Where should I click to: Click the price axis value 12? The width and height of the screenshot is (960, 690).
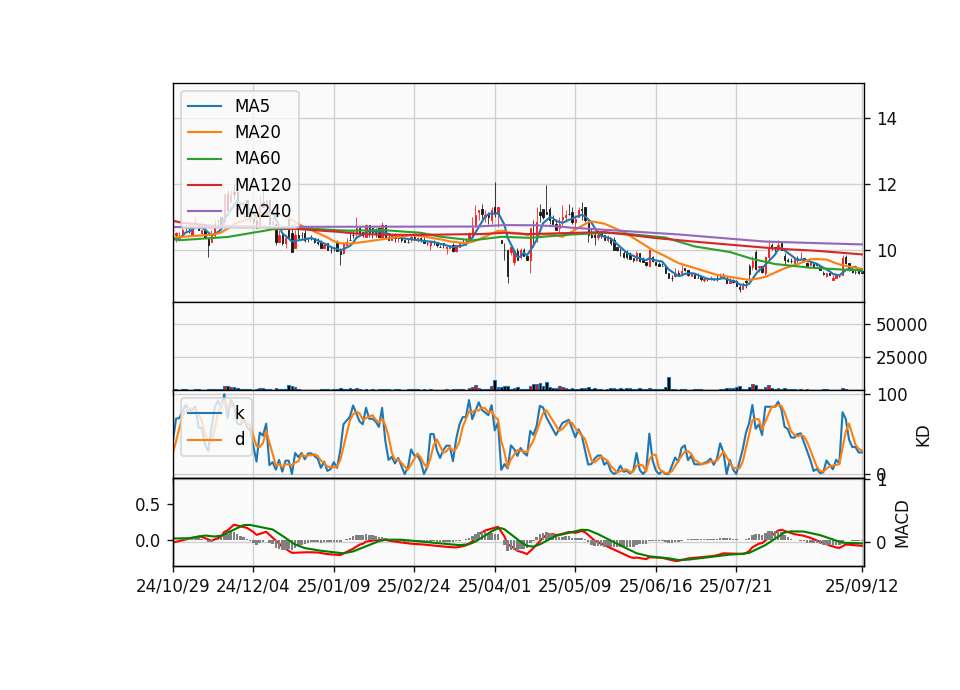[x=887, y=185]
